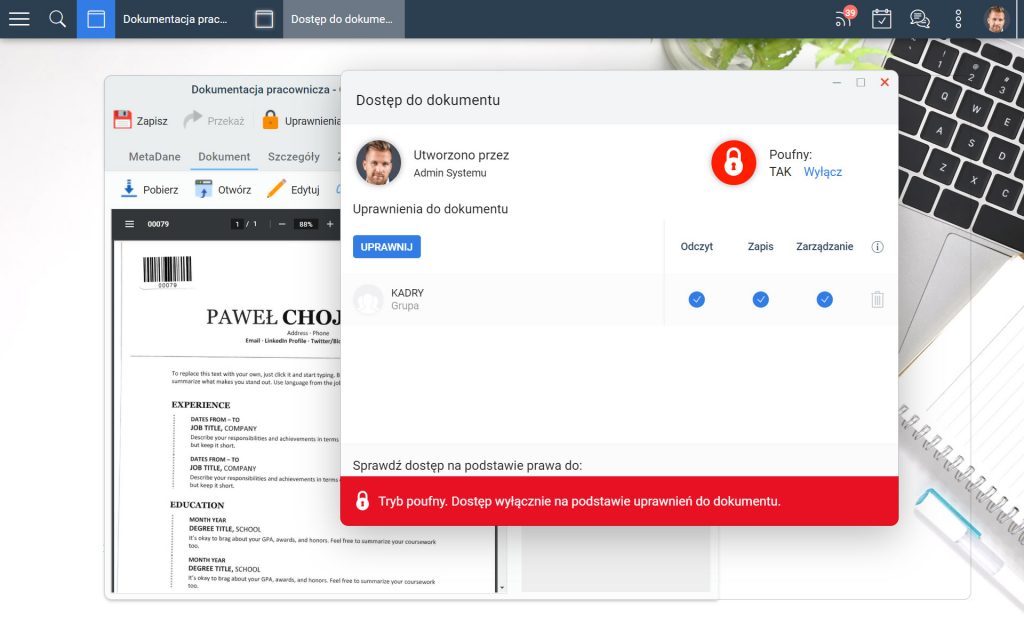Click the white padlock in red banner
This screenshot has height=640, width=1024.
click(362, 500)
